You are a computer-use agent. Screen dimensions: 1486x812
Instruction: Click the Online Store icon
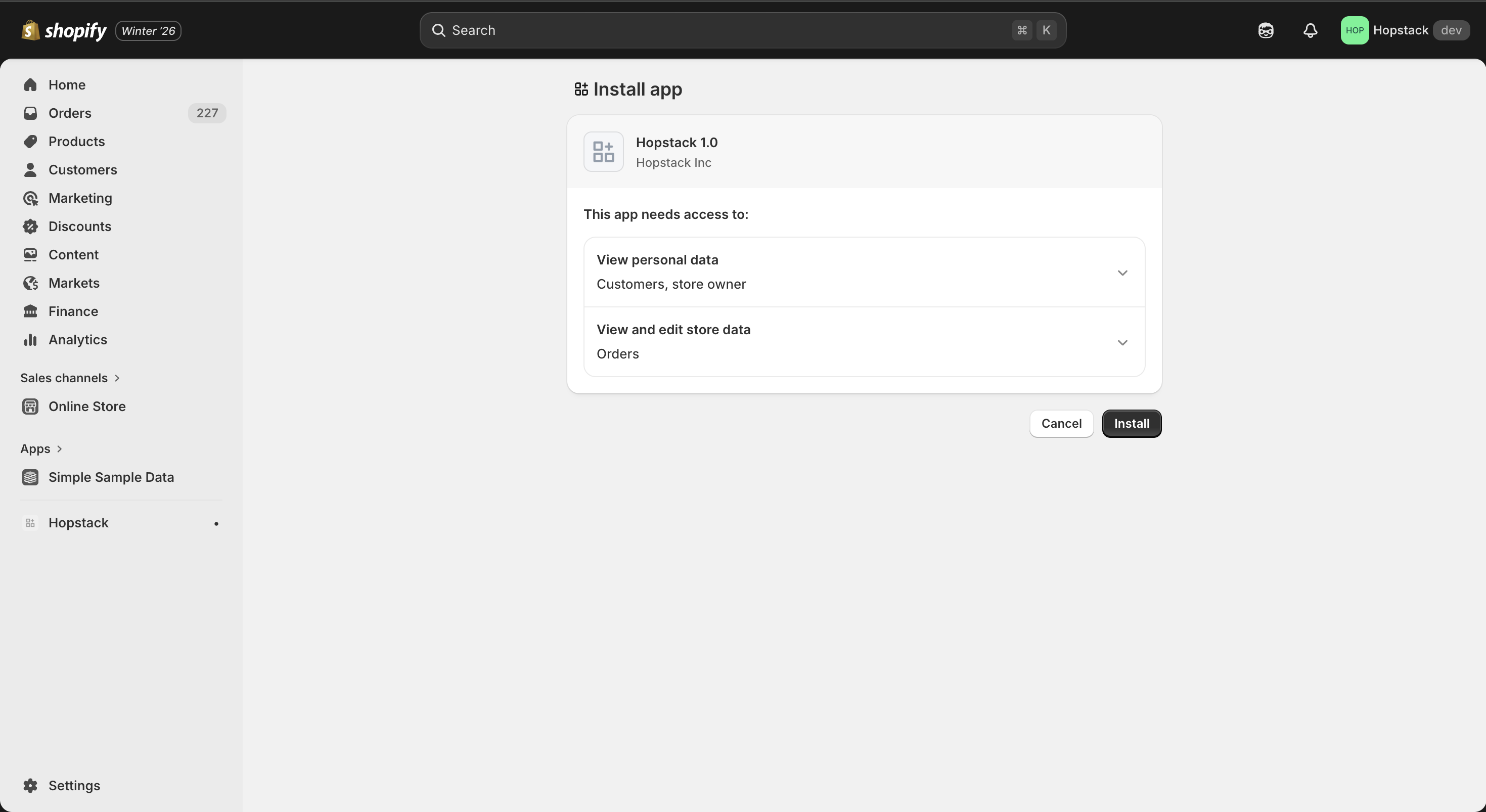(x=30, y=407)
